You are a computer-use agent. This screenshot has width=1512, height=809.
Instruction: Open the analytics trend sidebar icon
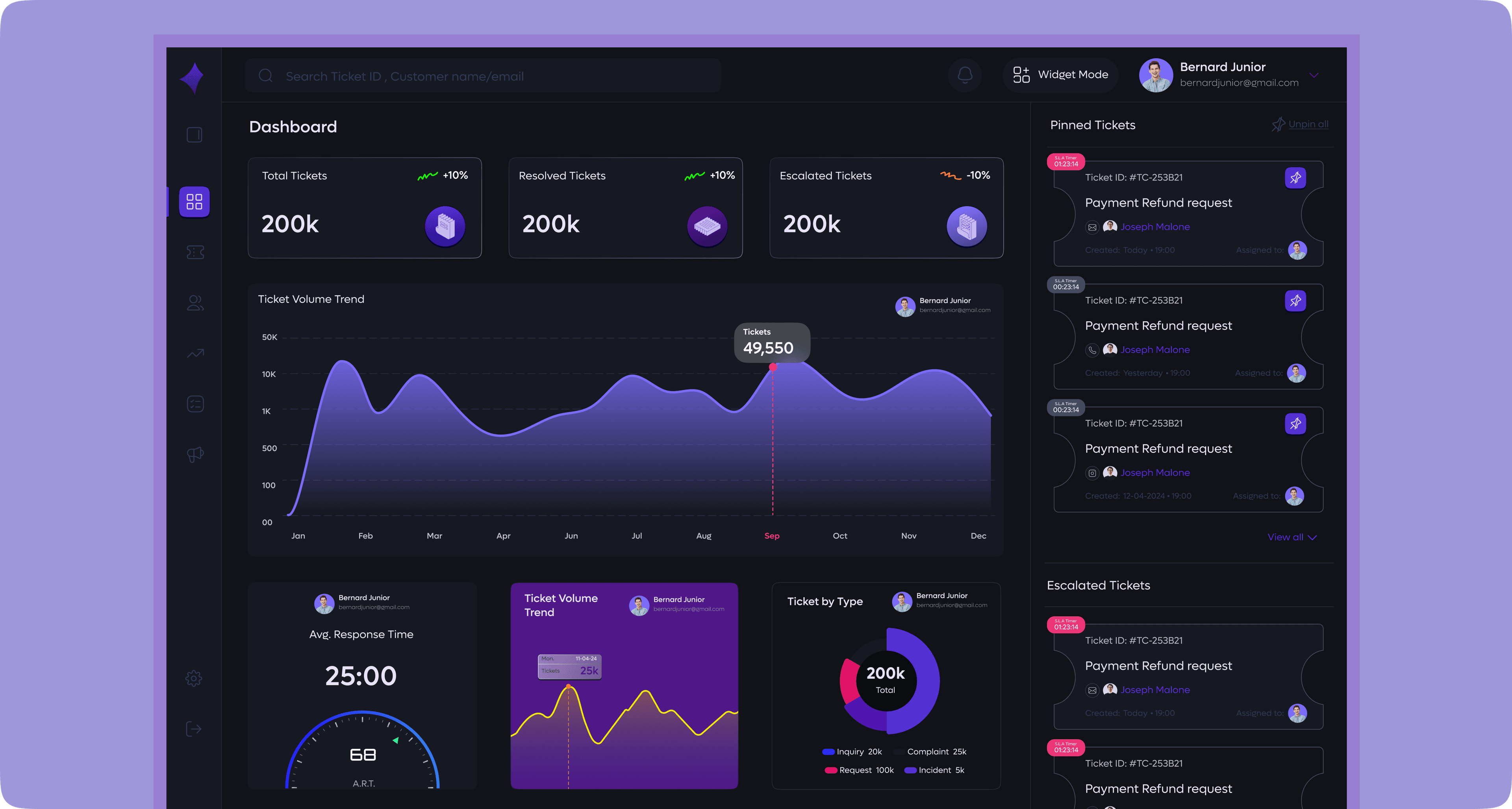[x=195, y=353]
